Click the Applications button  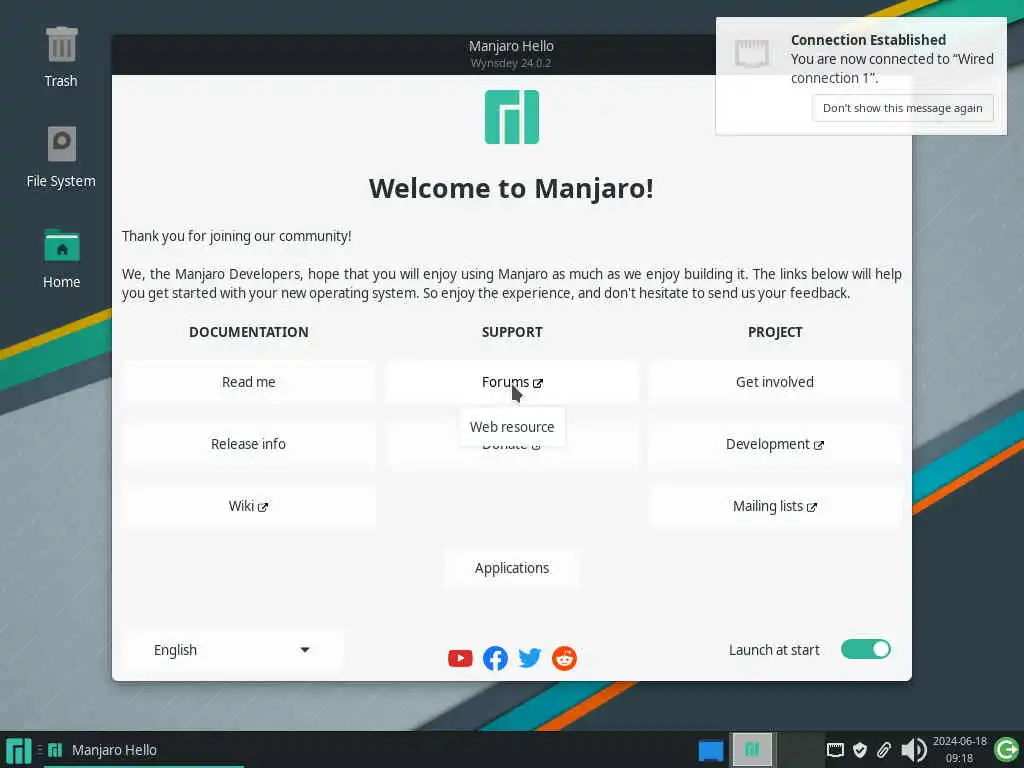[x=512, y=568]
